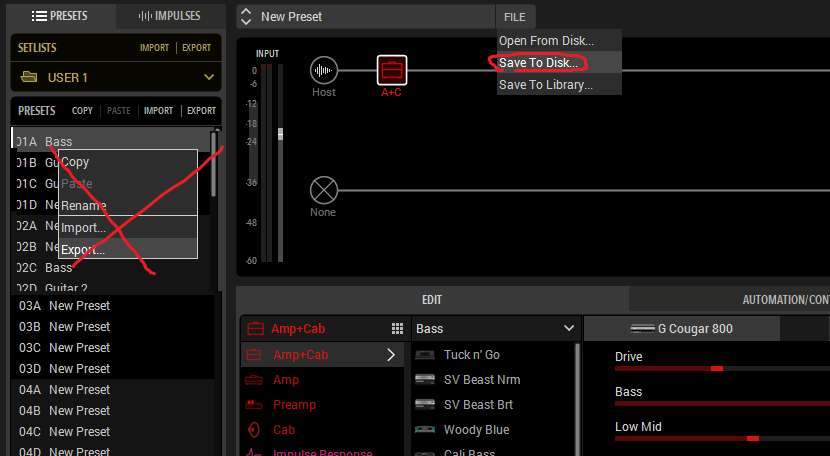Click setlists IMPORT button
Screen dimensions: 830x456
(154, 48)
